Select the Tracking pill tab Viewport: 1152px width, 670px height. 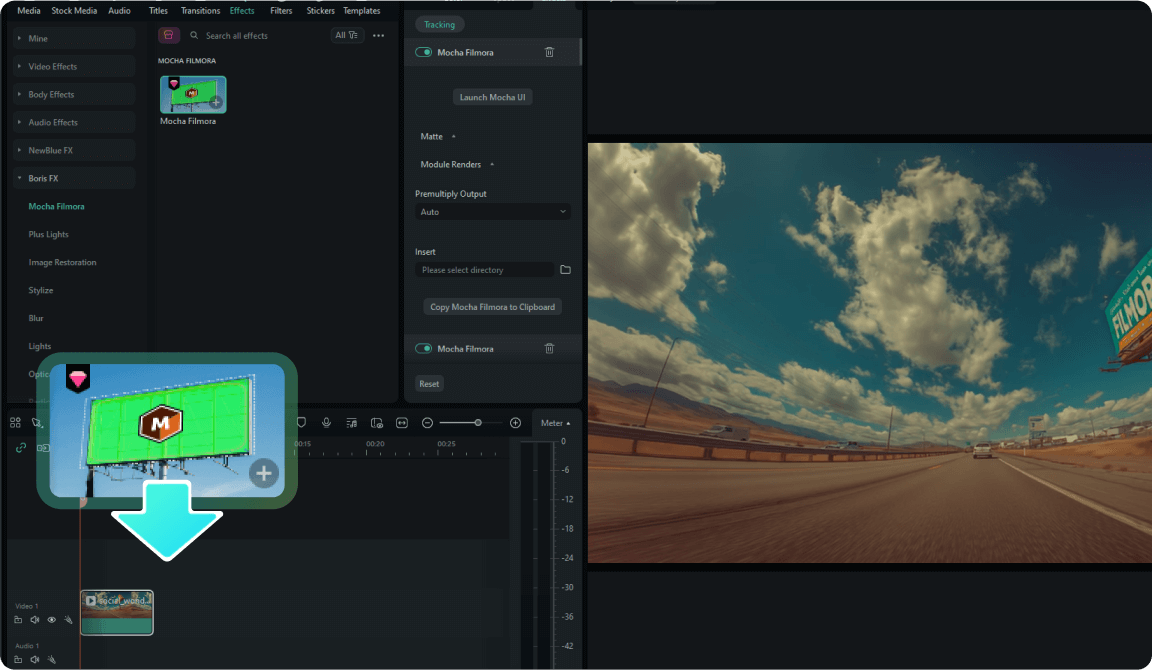tap(439, 24)
